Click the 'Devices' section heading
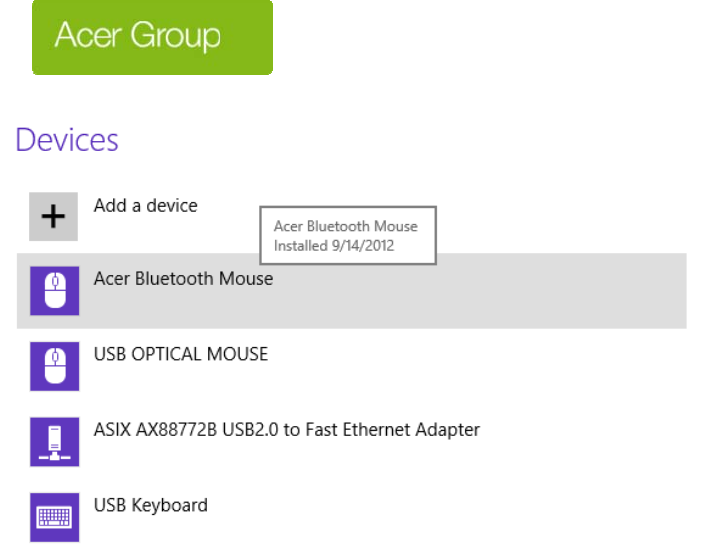 pyautogui.click(x=67, y=140)
